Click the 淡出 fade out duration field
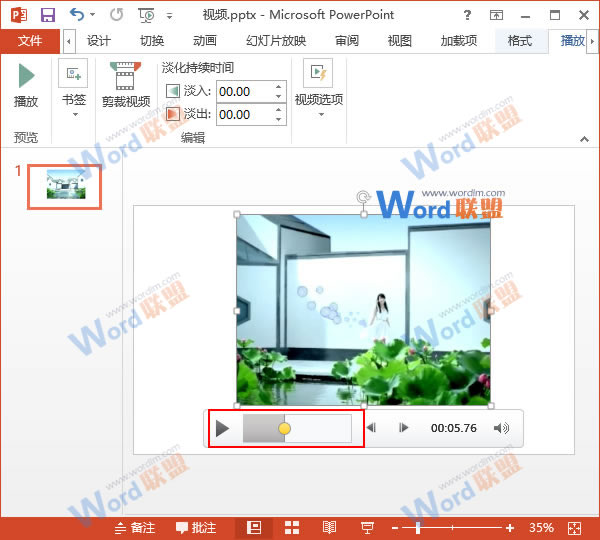This screenshot has height=540, width=600. [245, 114]
